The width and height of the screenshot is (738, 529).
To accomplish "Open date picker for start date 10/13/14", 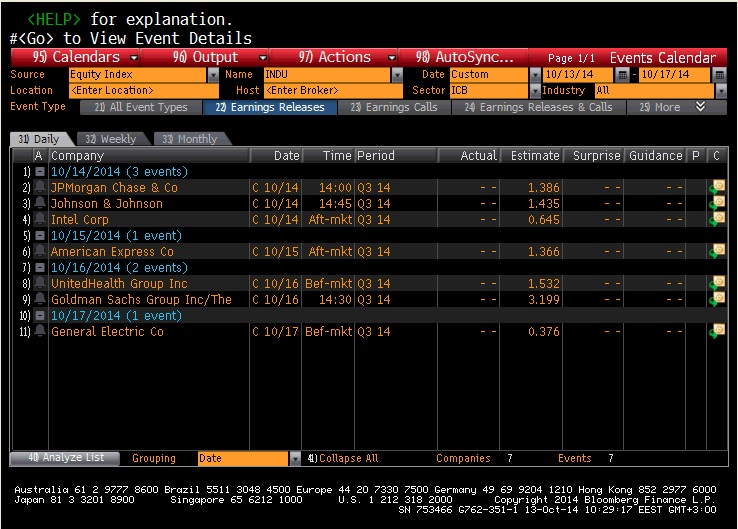I will 622,74.
